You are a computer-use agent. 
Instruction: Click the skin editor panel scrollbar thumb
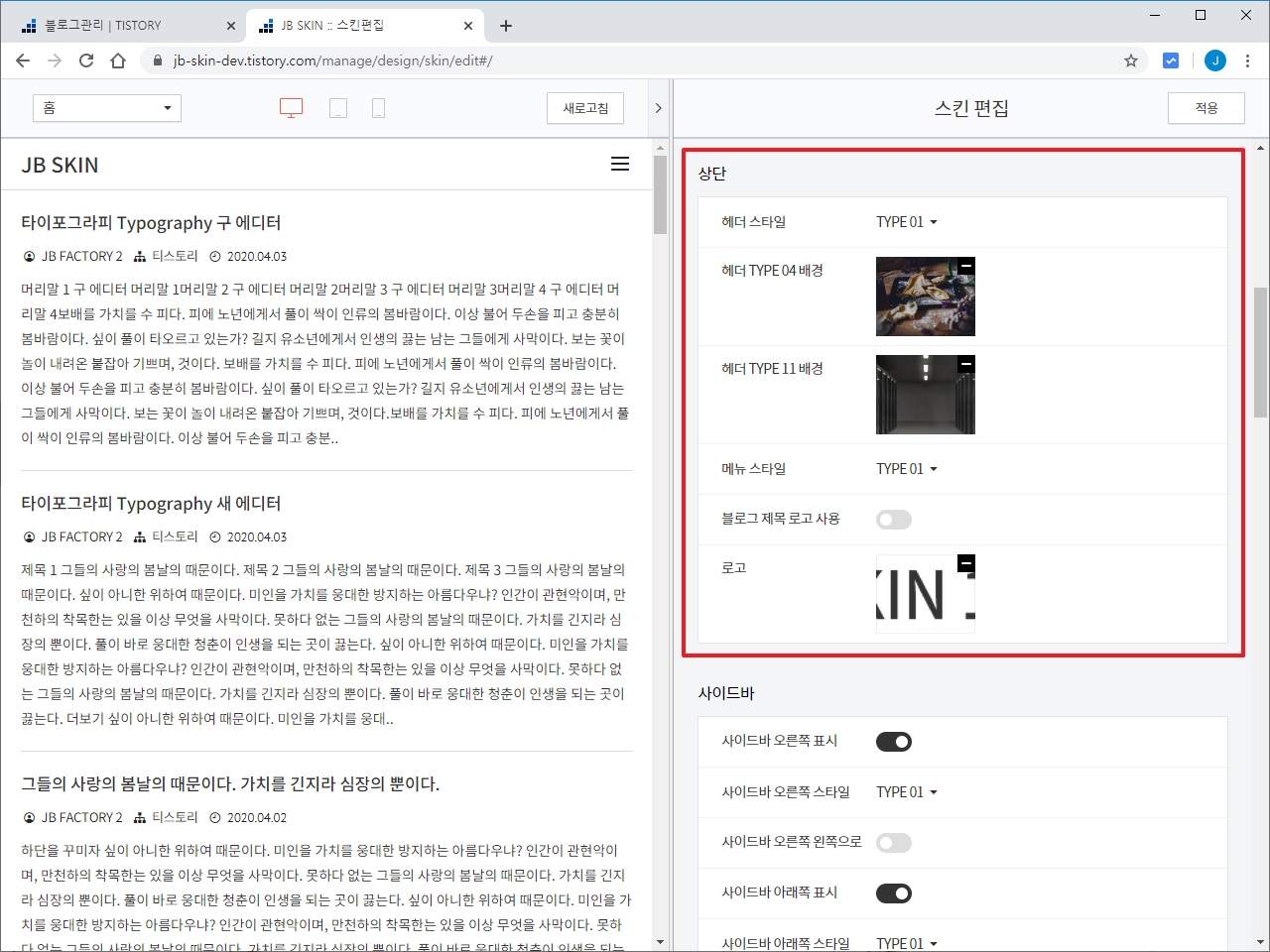(x=1261, y=352)
